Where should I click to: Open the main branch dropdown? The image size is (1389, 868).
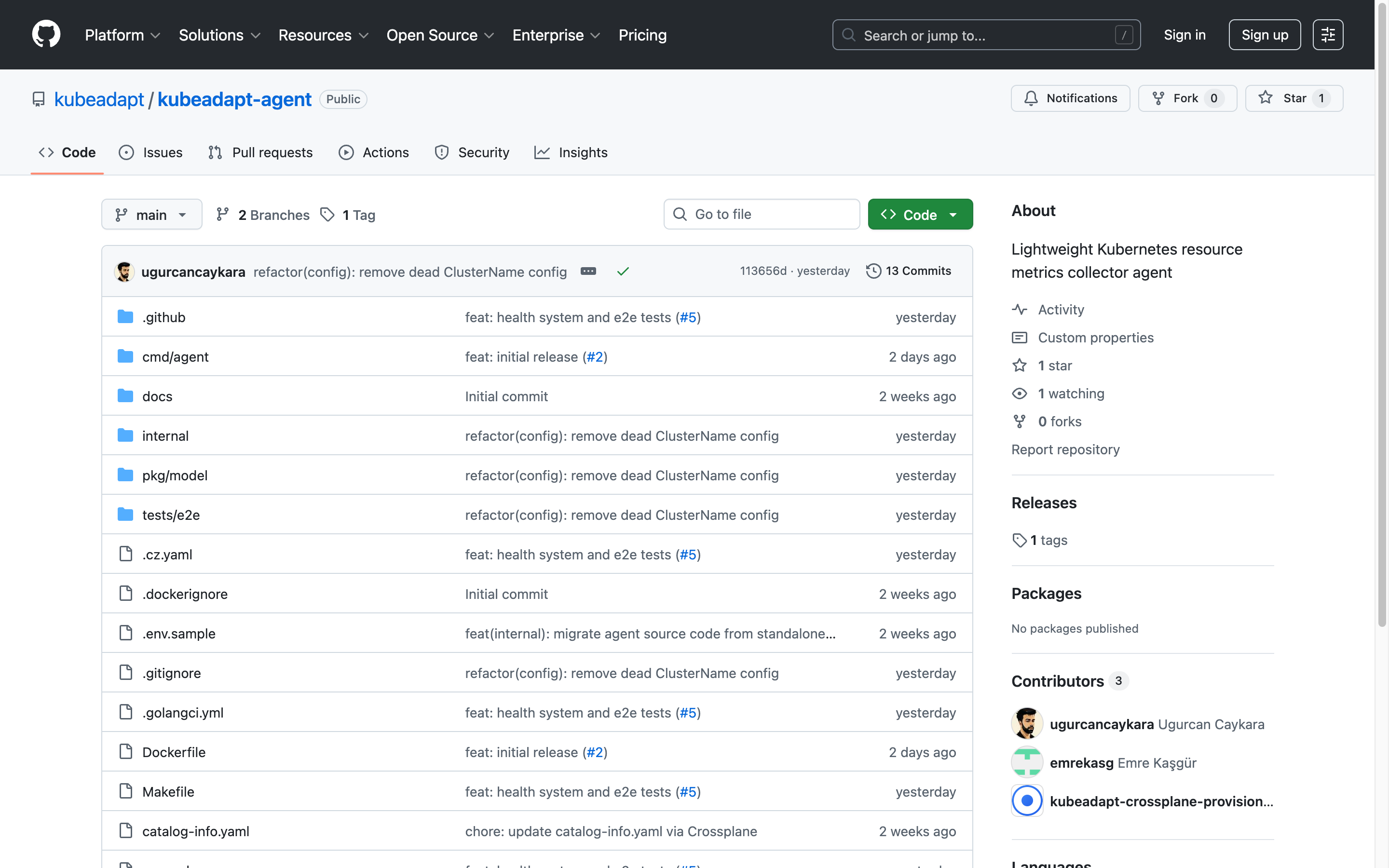[x=151, y=215]
